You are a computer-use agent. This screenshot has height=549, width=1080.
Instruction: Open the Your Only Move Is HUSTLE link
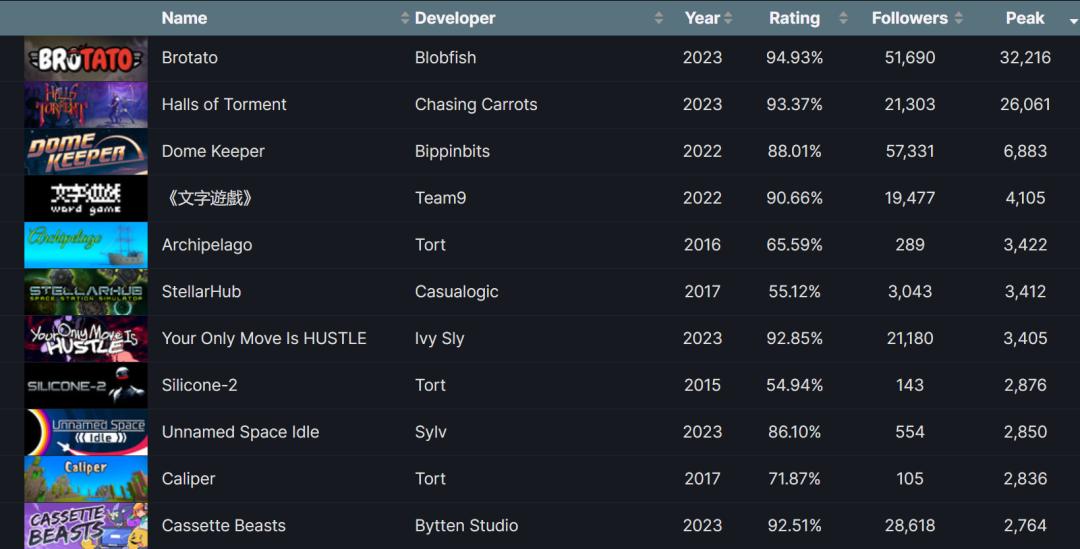point(264,338)
